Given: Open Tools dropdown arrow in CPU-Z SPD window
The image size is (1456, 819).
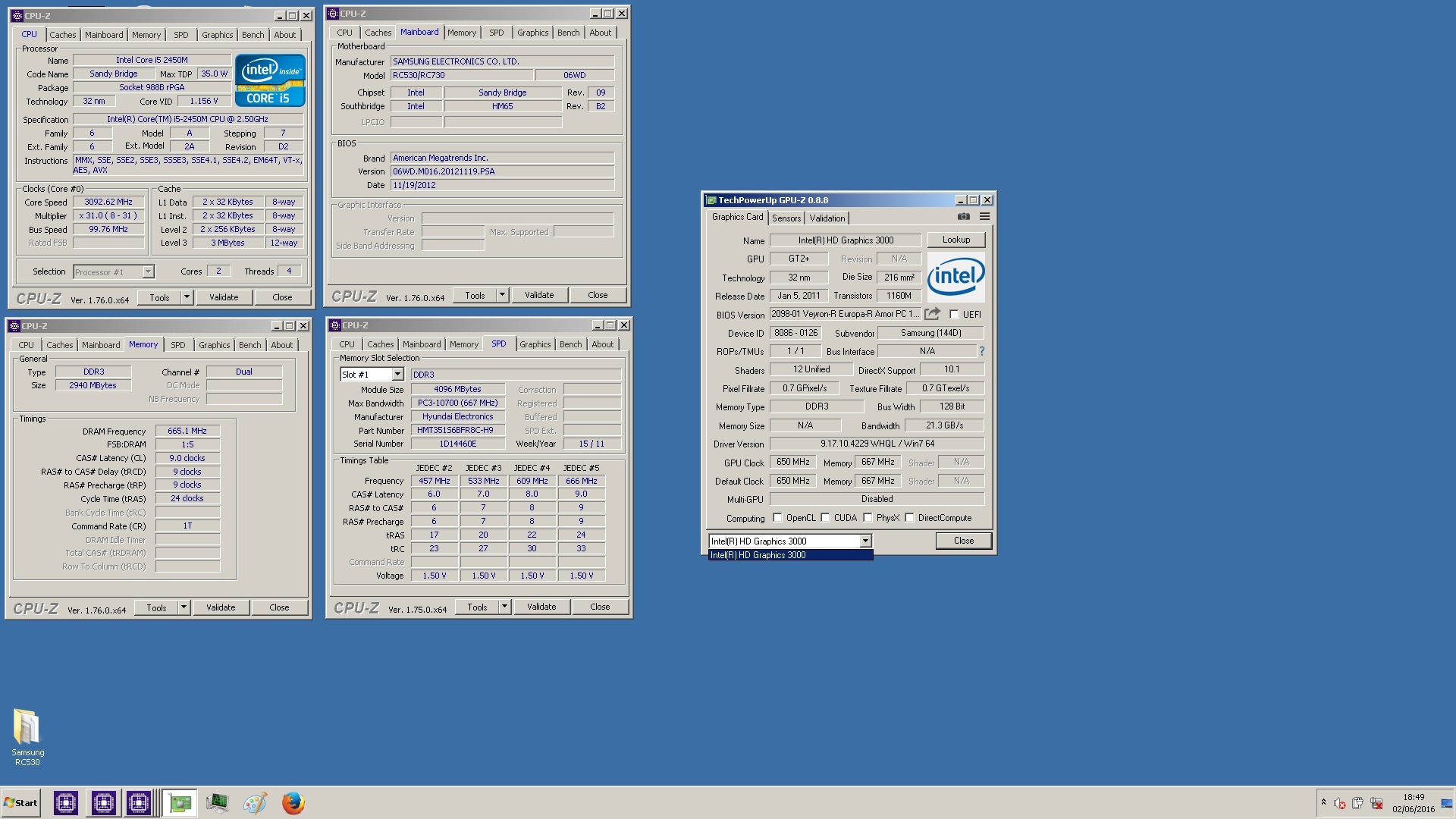Looking at the screenshot, I should pyautogui.click(x=504, y=607).
